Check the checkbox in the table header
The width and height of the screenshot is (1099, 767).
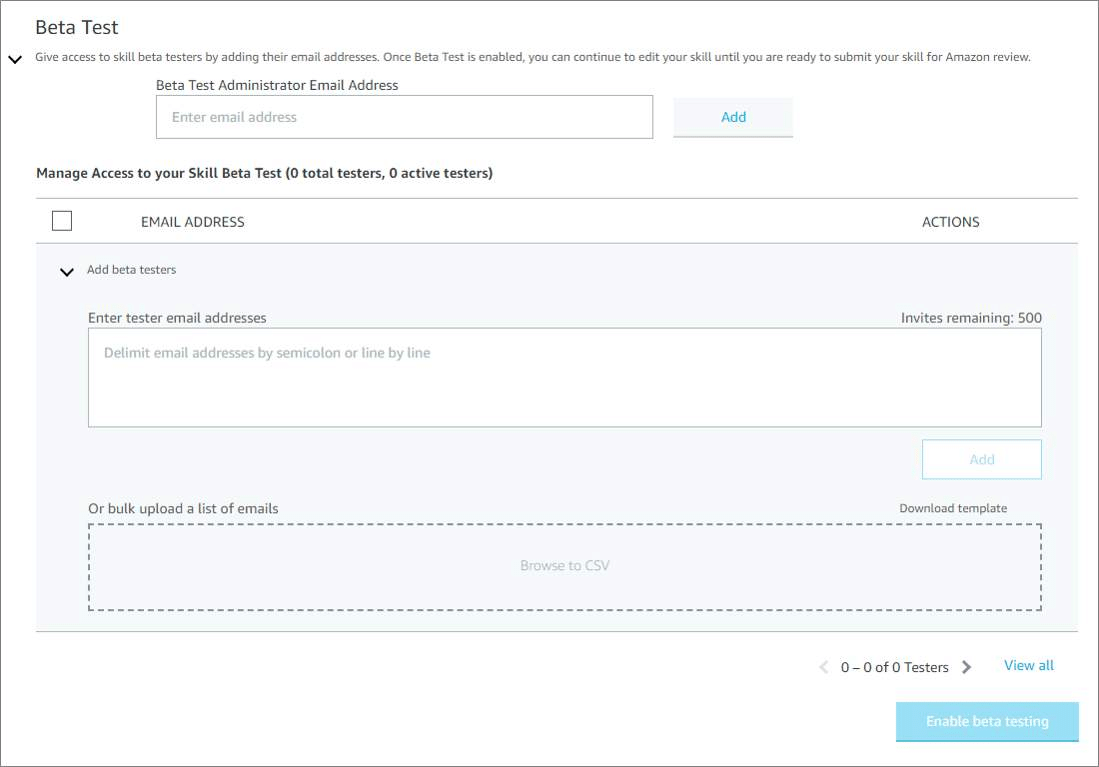click(61, 220)
